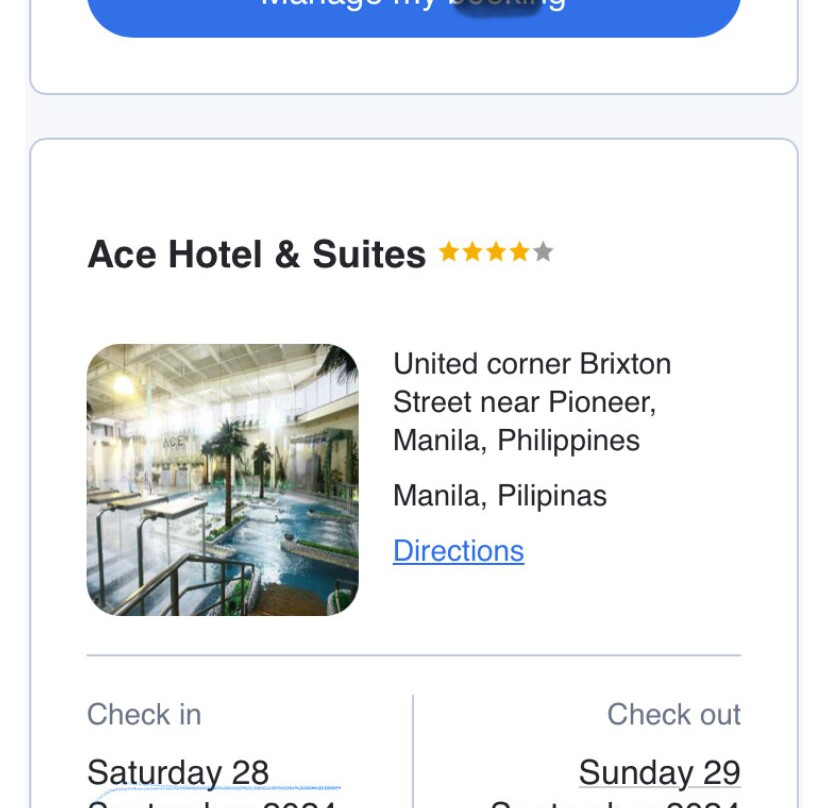Click the second gold rating star
Screen dimensions: 828x808
pos(473,252)
